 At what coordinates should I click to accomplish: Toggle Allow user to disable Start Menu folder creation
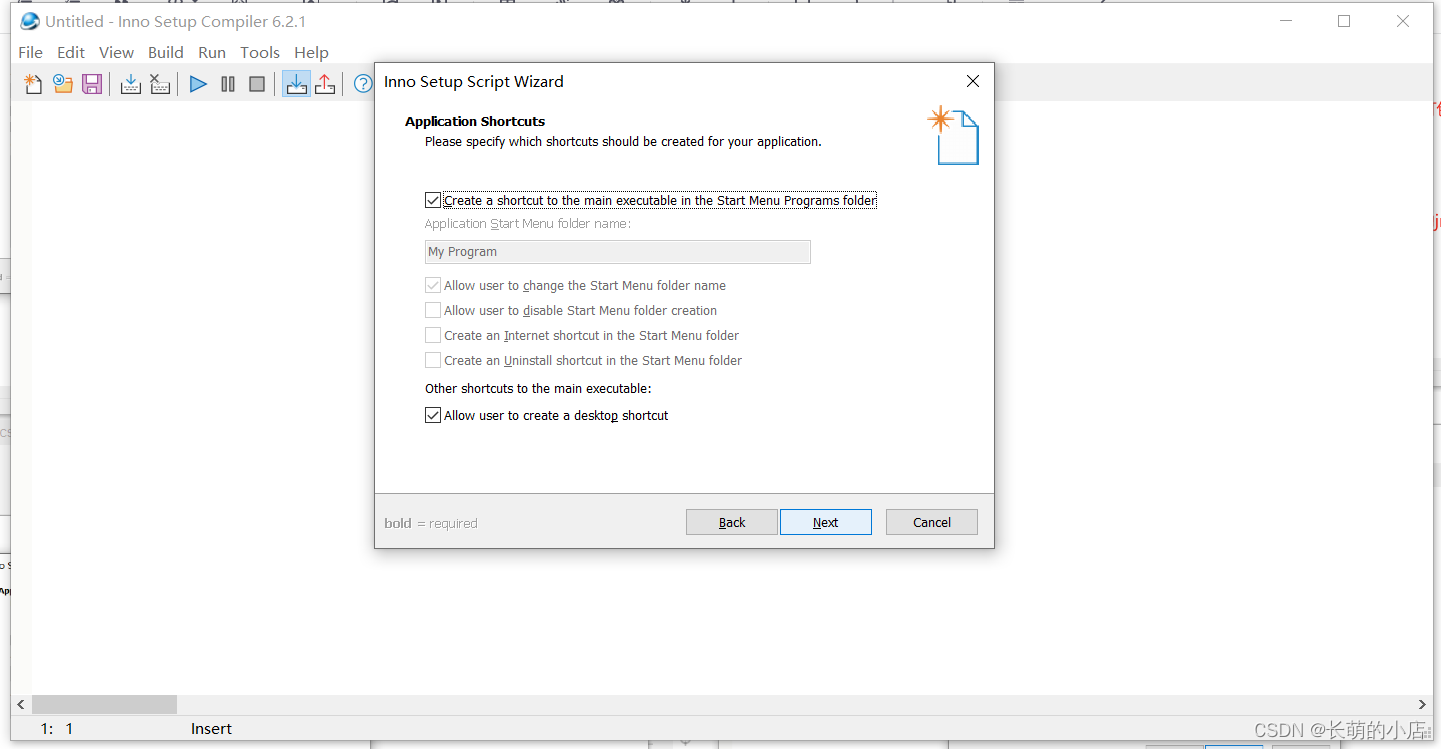pos(433,310)
